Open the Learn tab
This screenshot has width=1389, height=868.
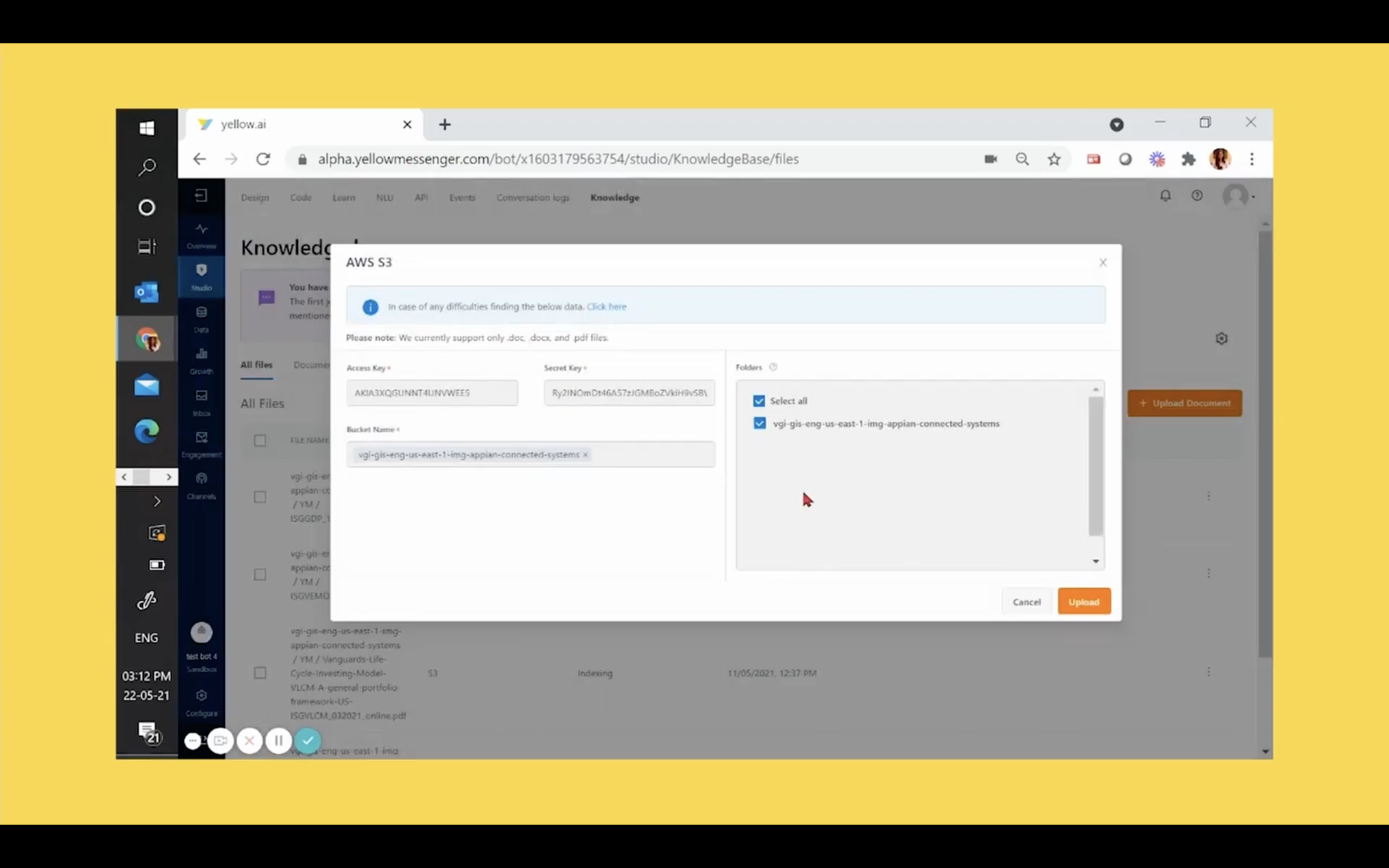coord(343,198)
